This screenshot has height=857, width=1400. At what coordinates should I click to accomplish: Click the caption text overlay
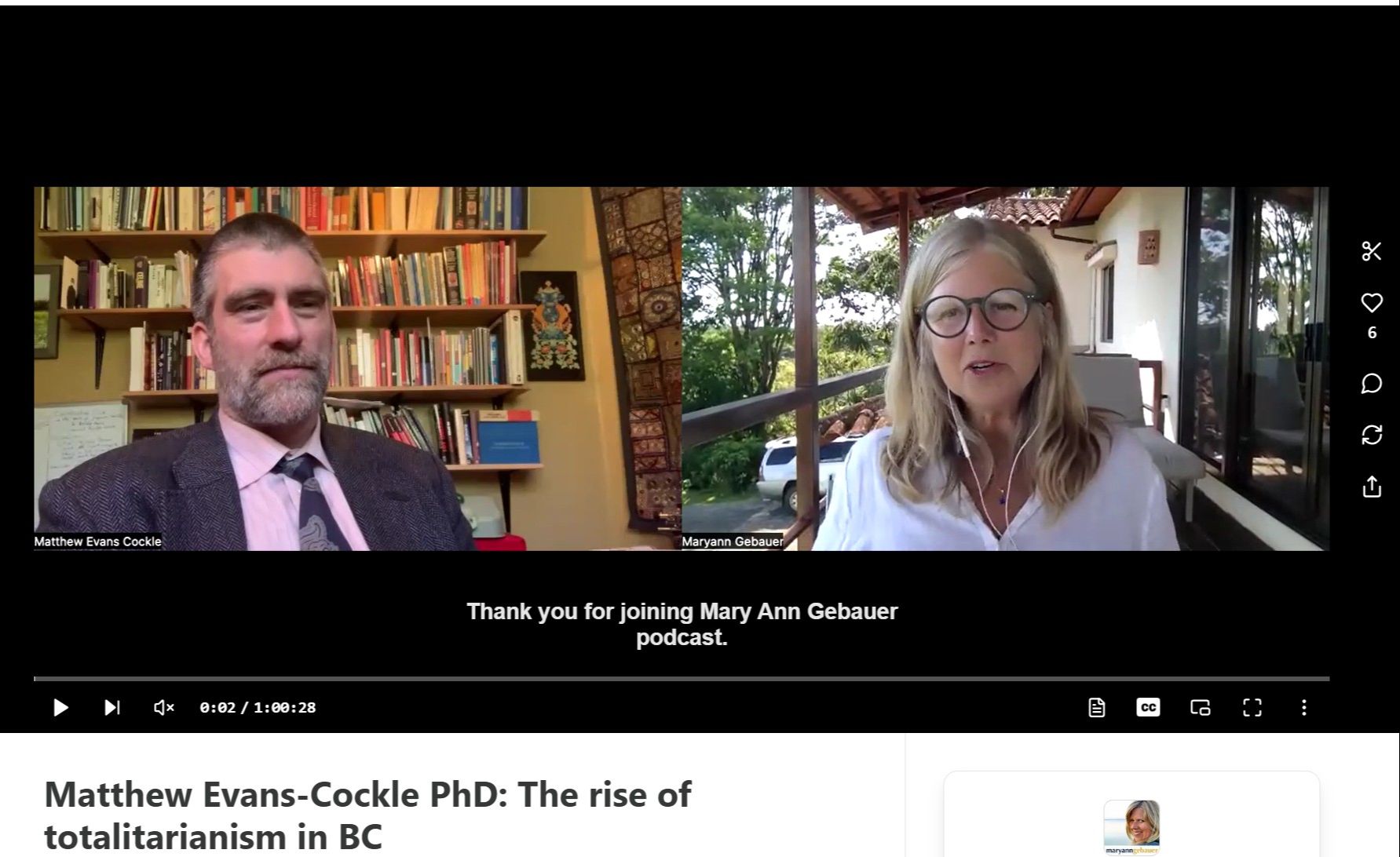(682, 624)
